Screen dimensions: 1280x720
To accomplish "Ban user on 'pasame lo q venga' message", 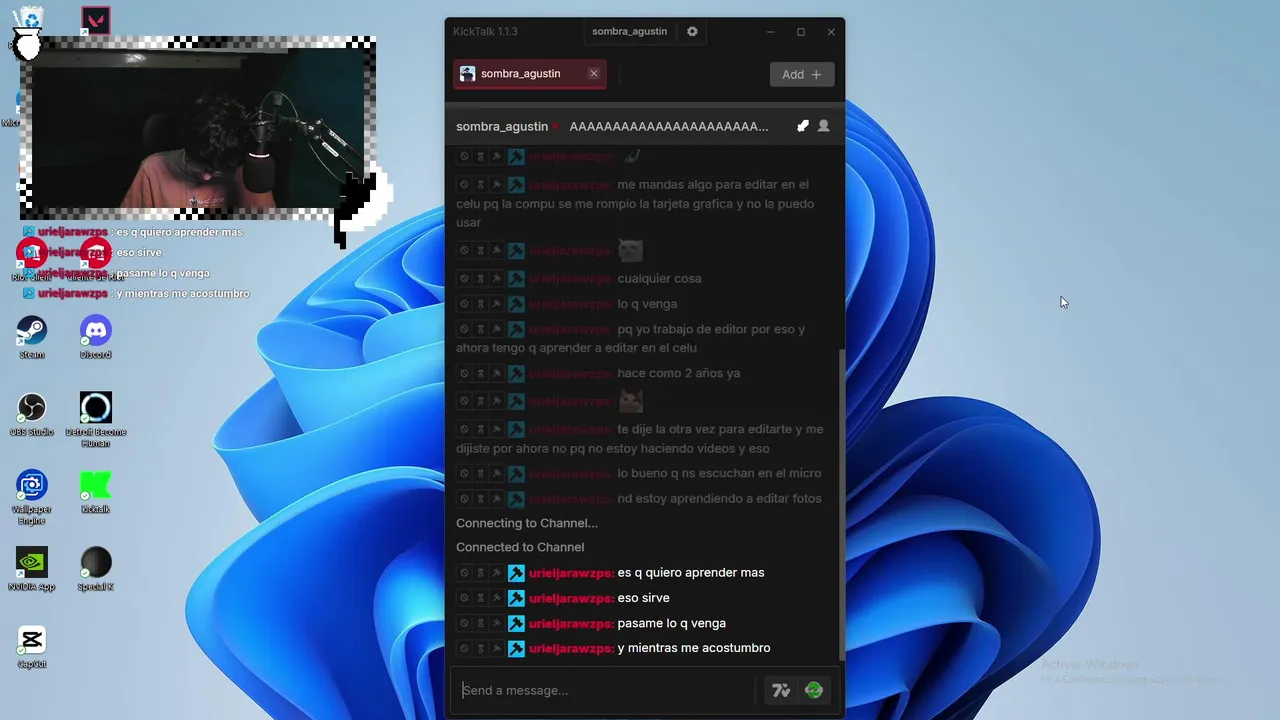I will point(464,623).
